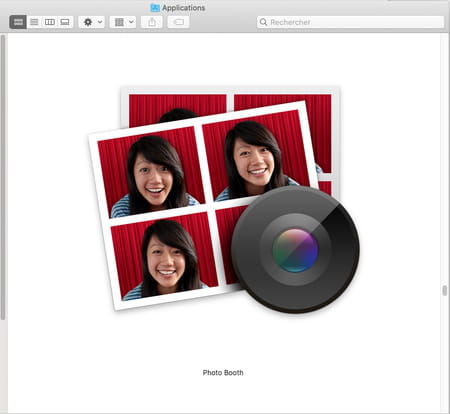450x414 pixels.
Task: Click the Share toolbar button
Action: click(x=152, y=22)
